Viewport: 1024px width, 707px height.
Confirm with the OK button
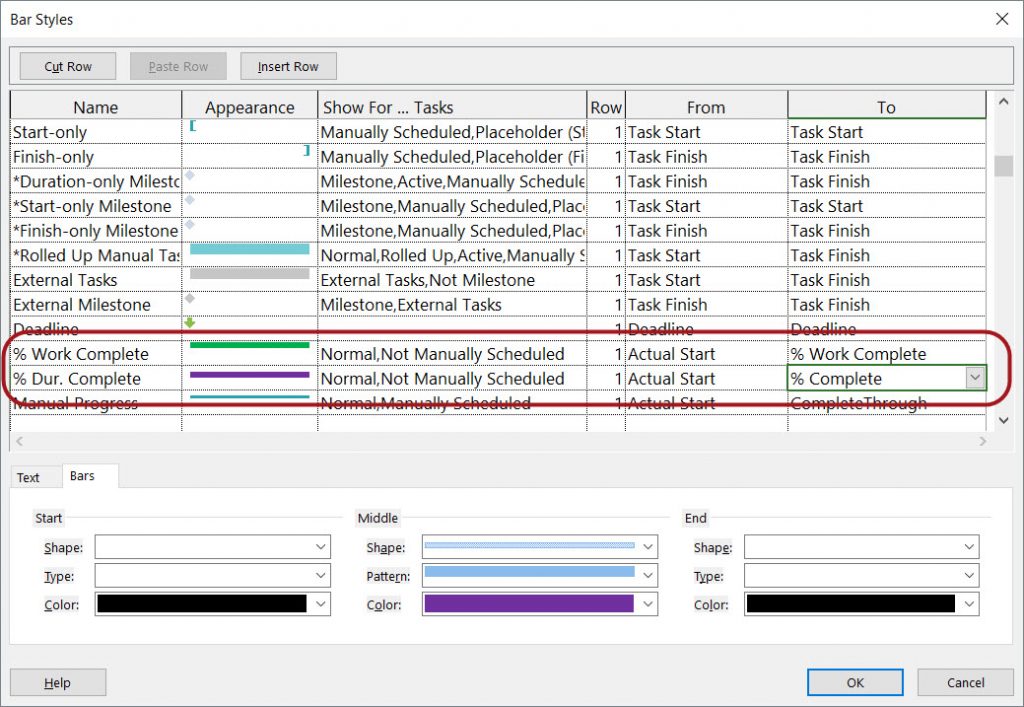(x=855, y=682)
